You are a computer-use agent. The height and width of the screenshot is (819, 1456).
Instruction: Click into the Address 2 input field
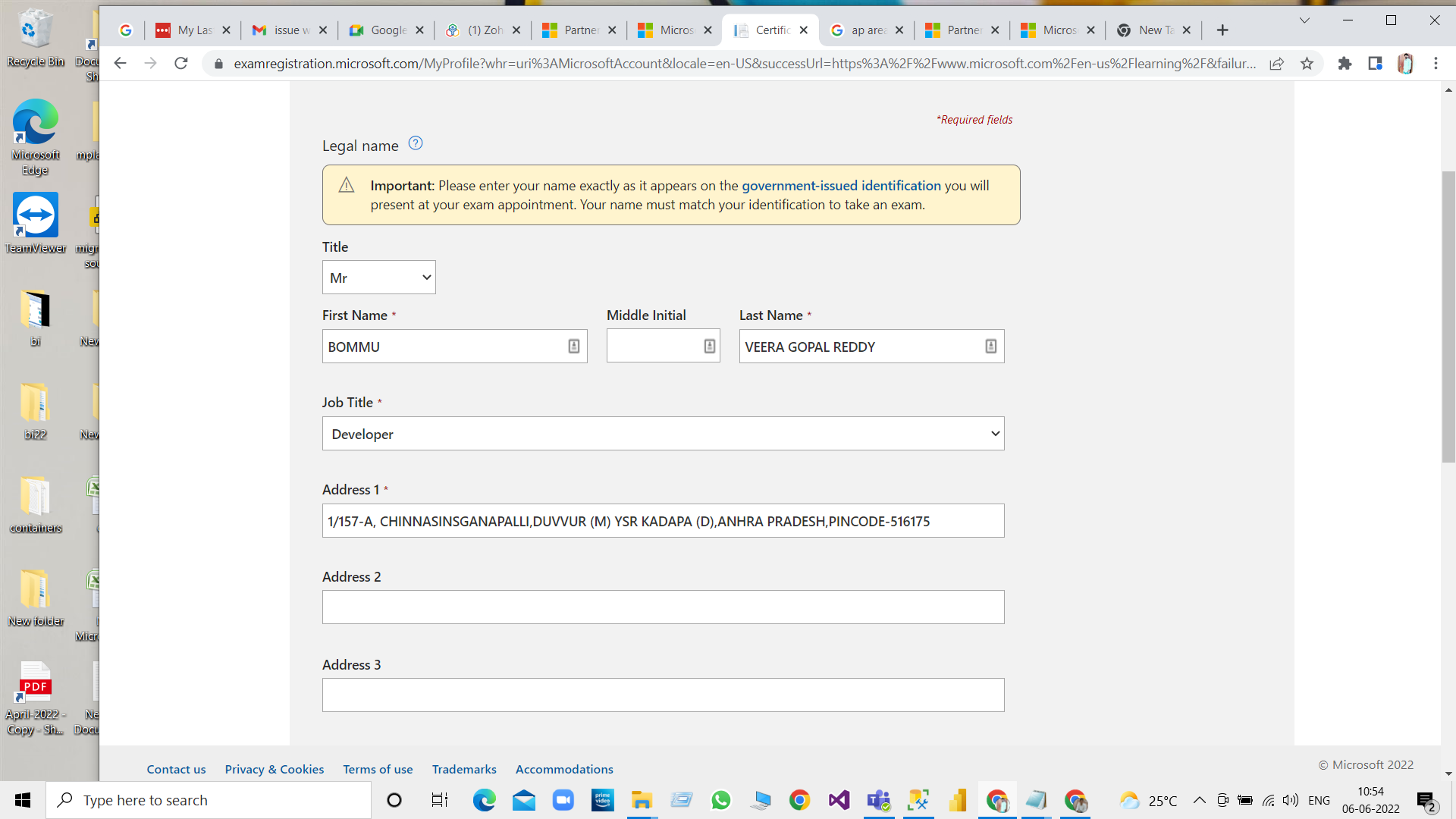click(x=663, y=607)
